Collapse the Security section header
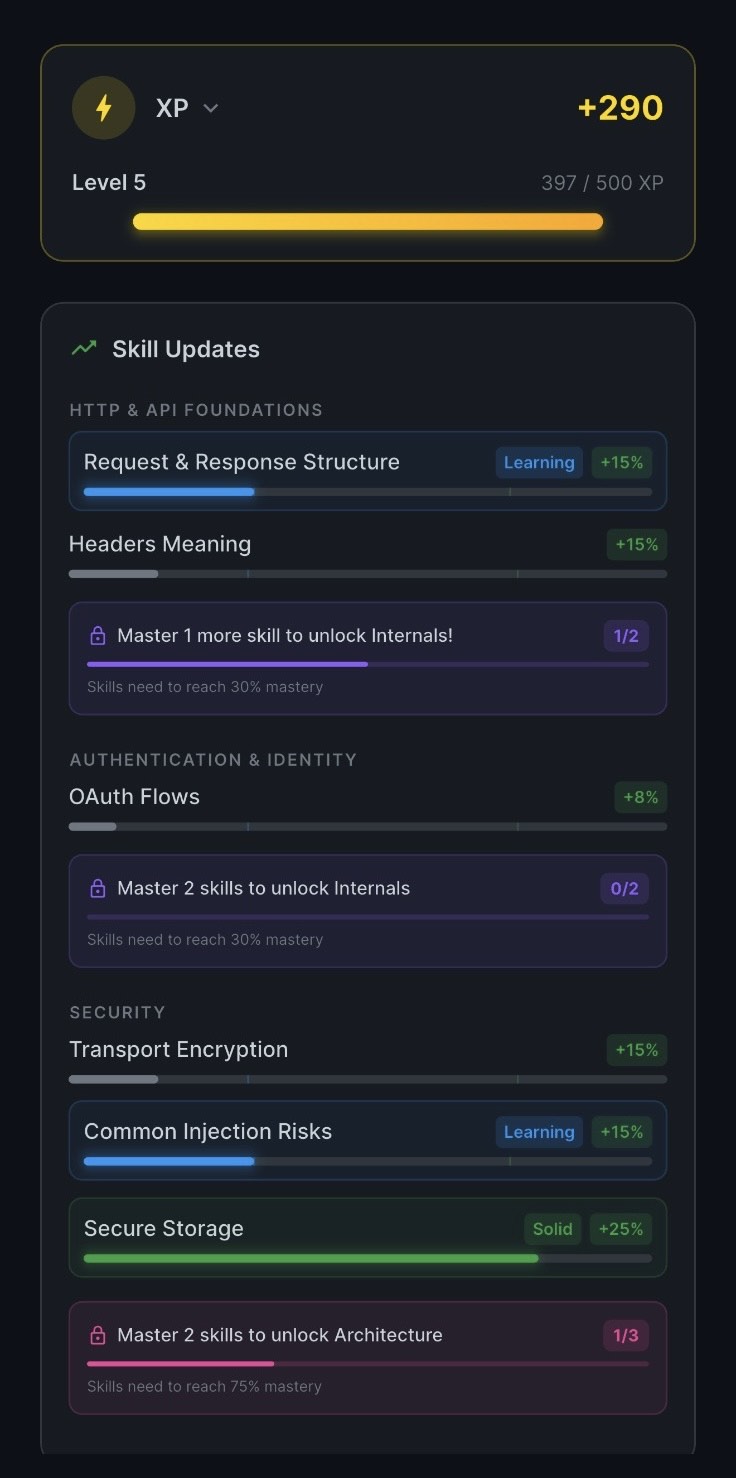Image resolution: width=736 pixels, height=1478 pixels. coord(117,1012)
